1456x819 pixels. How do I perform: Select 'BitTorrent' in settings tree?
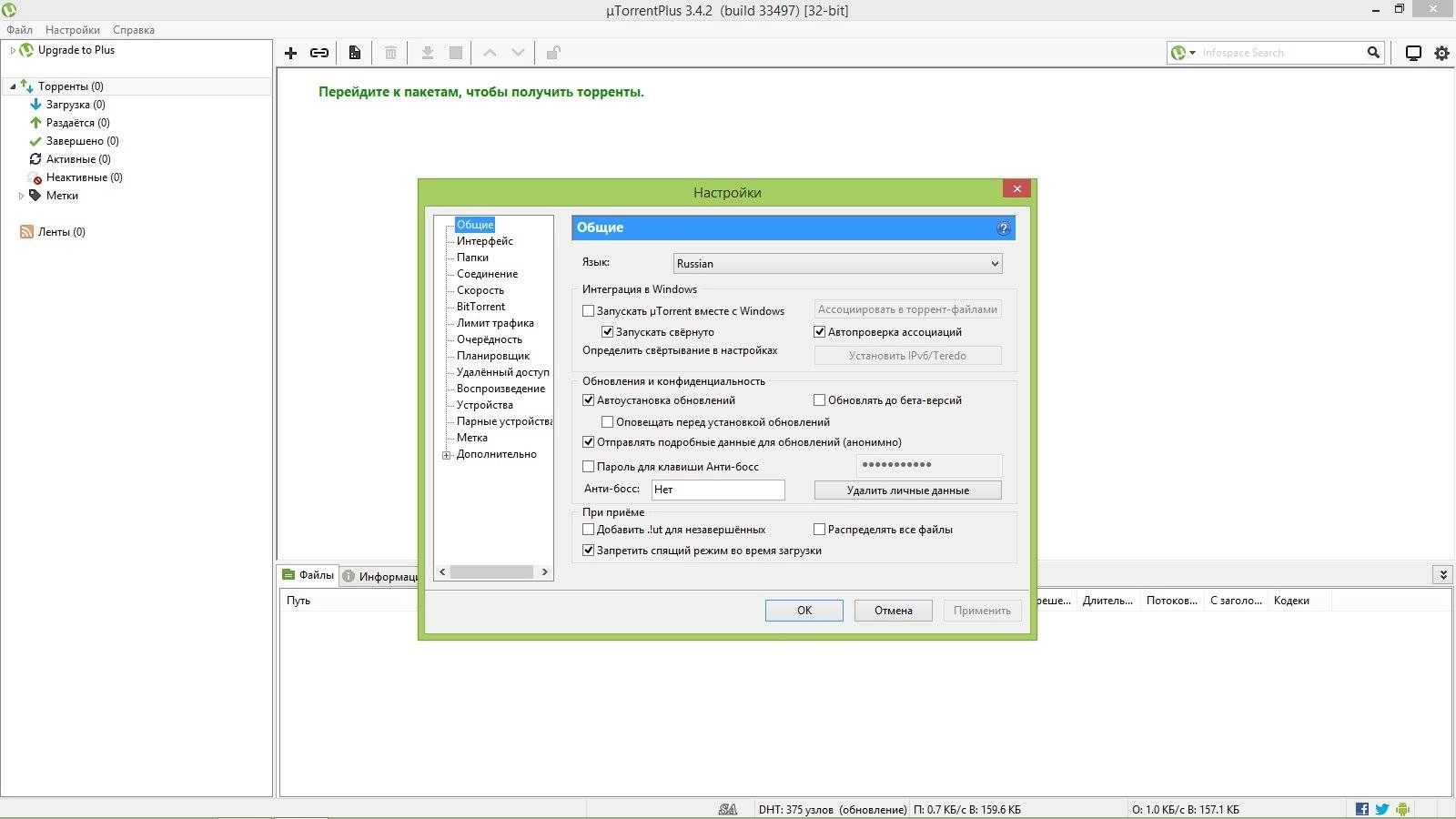click(x=480, y=307)
